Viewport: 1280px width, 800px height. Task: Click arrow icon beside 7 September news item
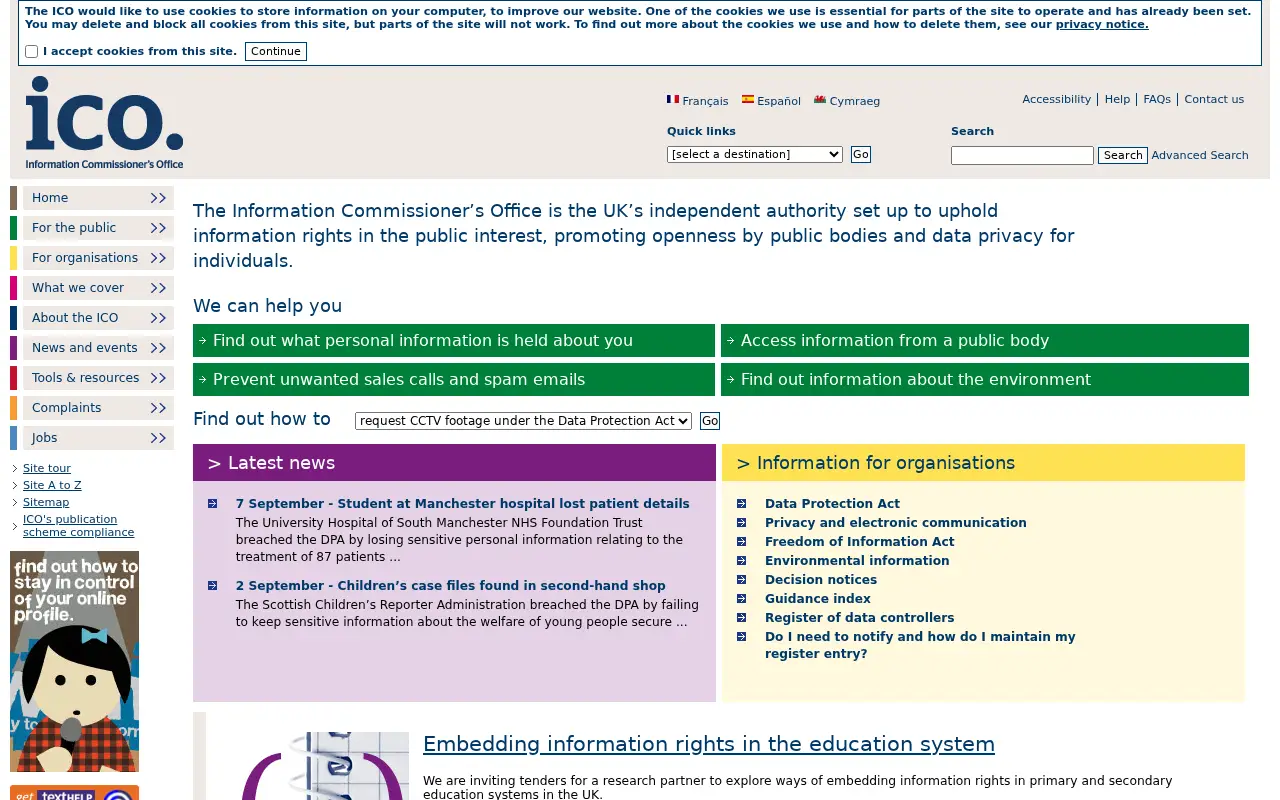[x=212, y=504]
